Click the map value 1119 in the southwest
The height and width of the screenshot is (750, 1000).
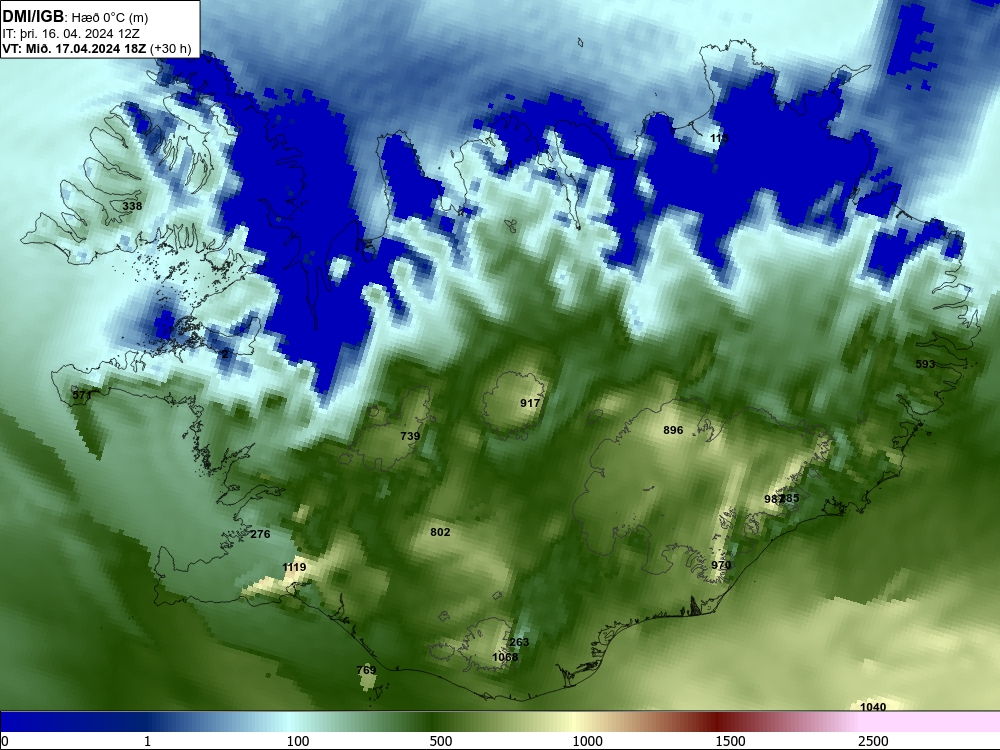(x=294, y=567)
